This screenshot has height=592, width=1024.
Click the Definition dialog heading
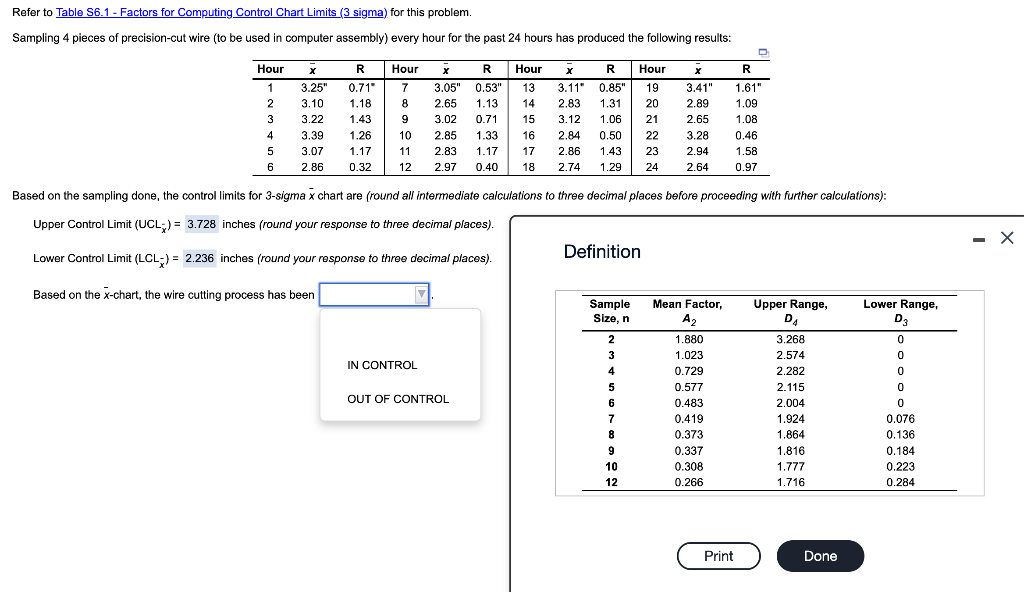[x=602, y=252]
